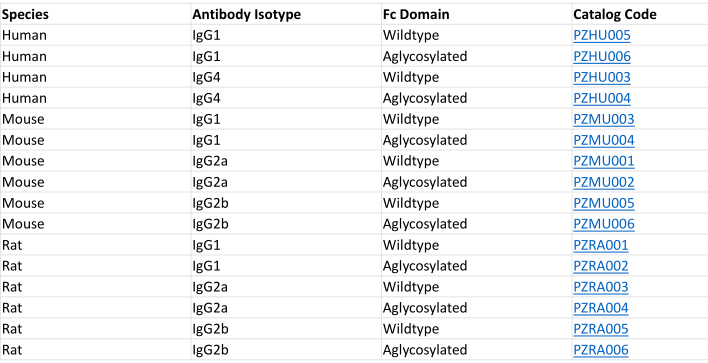The width and height of the screenshot is (708, 363).
Task: Open the PZRA005 catalog link
Action: [601, 329]
